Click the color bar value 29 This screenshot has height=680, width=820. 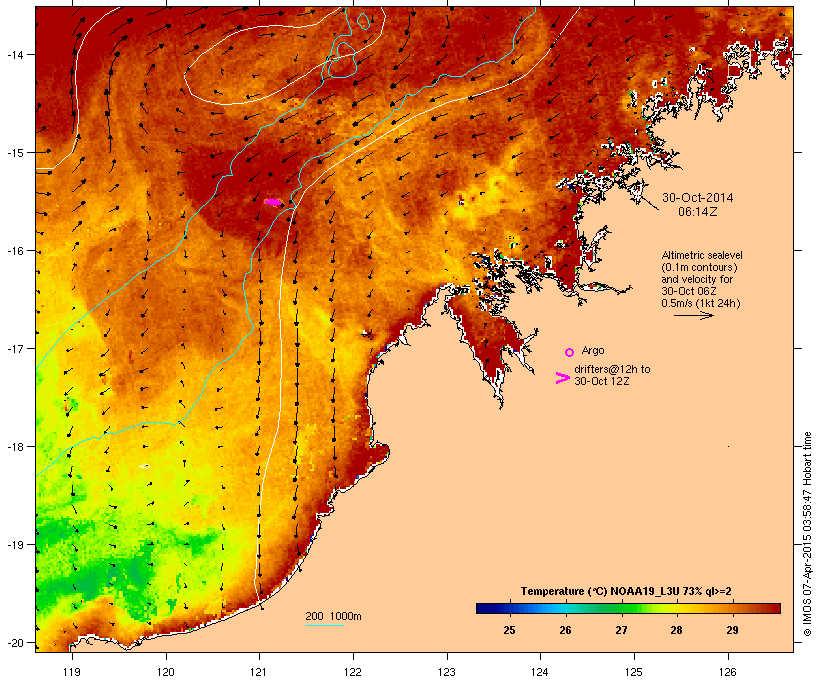coord(732,630)
